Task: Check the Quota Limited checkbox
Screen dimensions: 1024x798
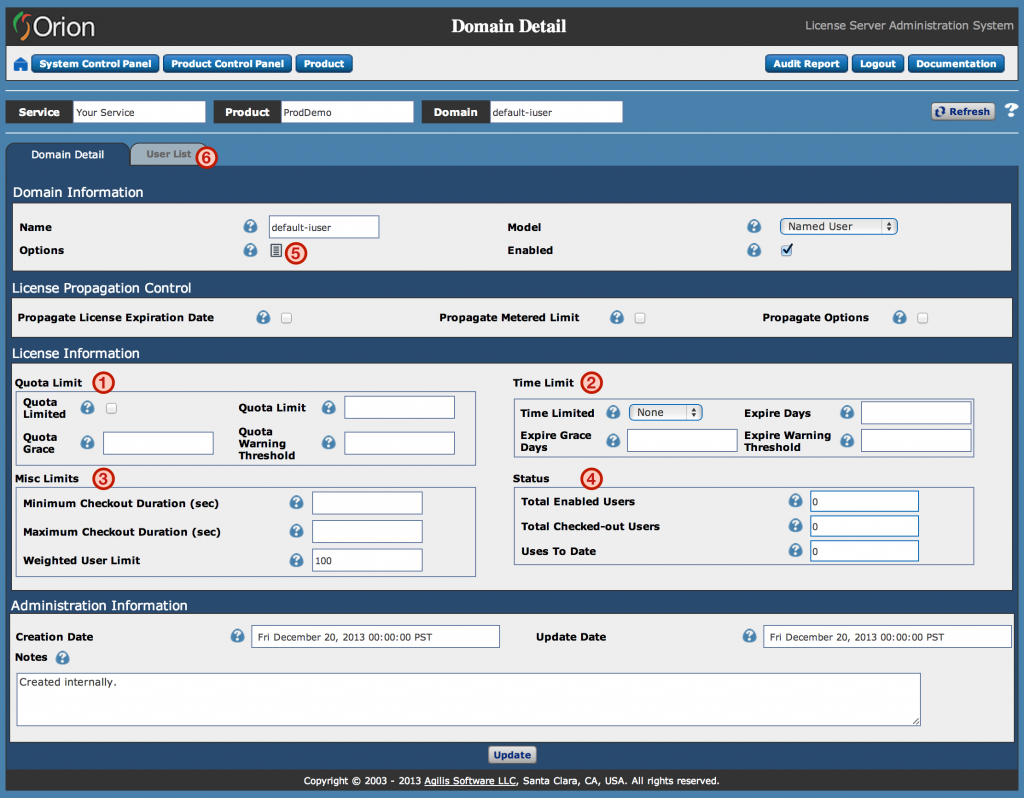Action: click(111, 408)
